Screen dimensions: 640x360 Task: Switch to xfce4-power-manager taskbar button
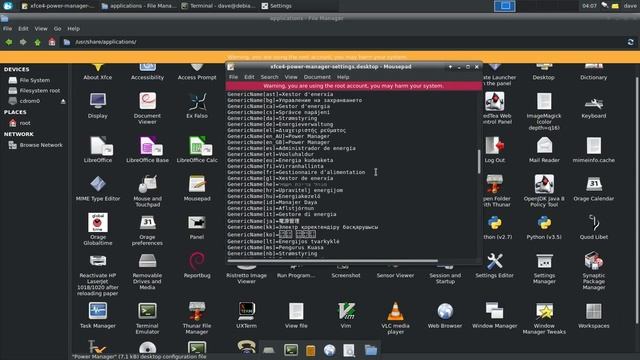[x=58, y=6]
